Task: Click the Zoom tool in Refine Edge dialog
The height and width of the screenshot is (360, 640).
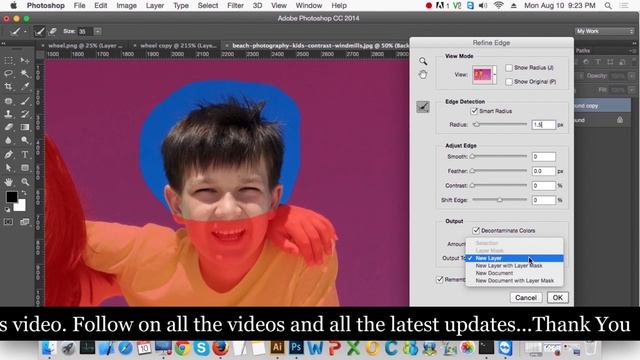Action: click(x=423, y=61)
